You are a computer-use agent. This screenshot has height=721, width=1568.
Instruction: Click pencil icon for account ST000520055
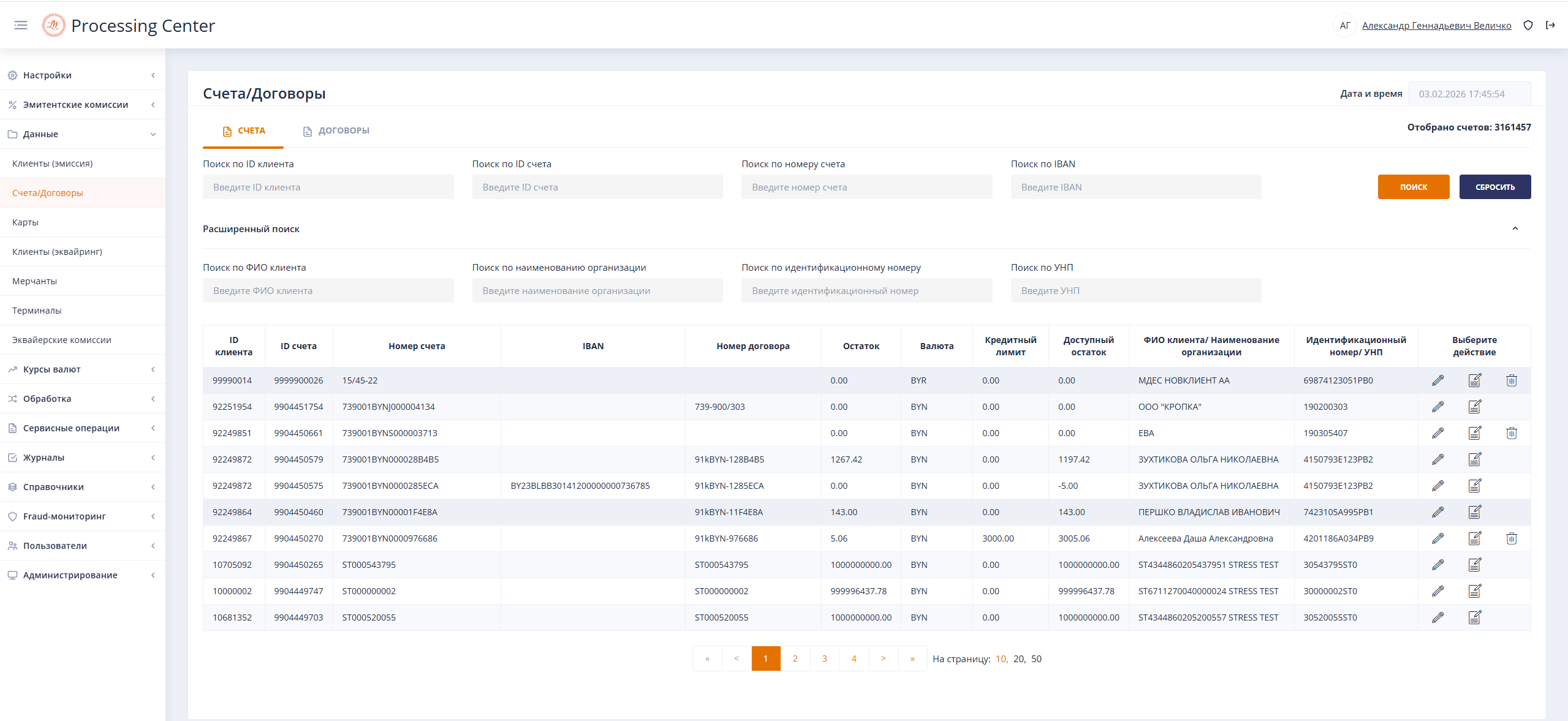click(1437, 617)
